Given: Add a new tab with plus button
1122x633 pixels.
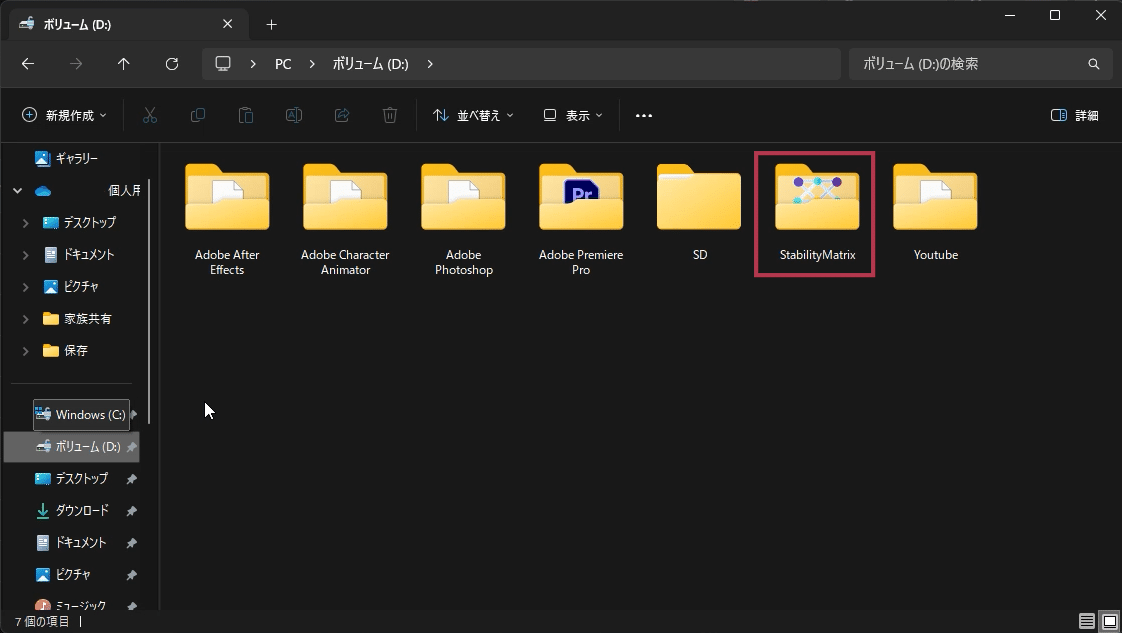Looking at the screenshot, I should [271, 24].
